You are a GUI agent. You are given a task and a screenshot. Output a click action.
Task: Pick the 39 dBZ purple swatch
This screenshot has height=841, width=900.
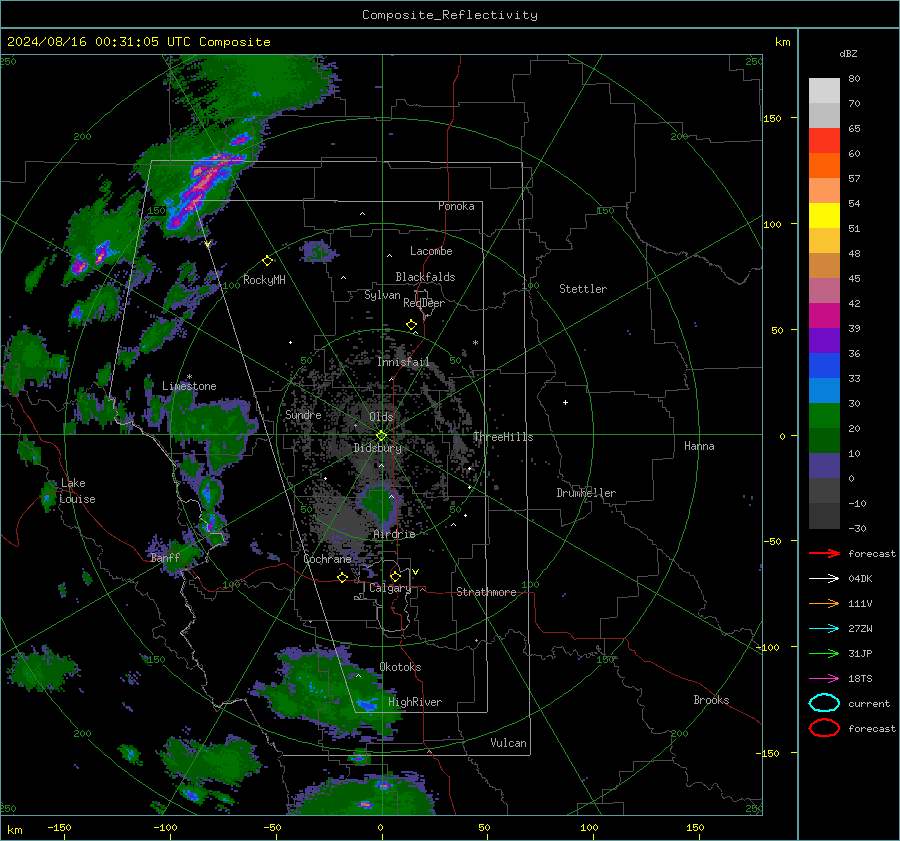click(824, 341)
